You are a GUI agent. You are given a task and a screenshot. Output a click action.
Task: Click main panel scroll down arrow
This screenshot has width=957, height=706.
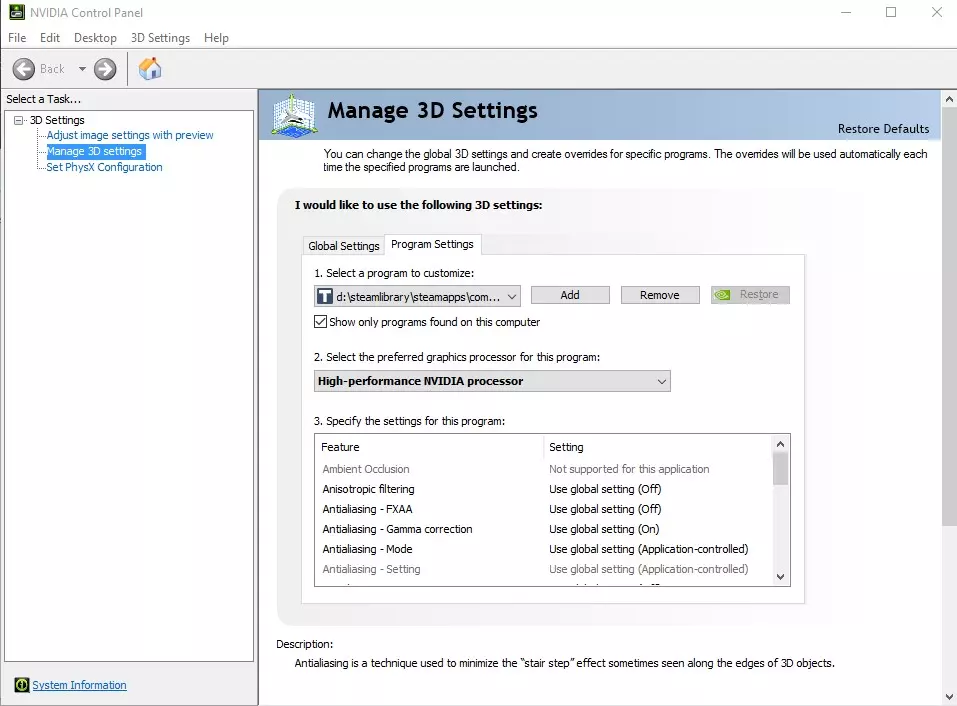949,697
